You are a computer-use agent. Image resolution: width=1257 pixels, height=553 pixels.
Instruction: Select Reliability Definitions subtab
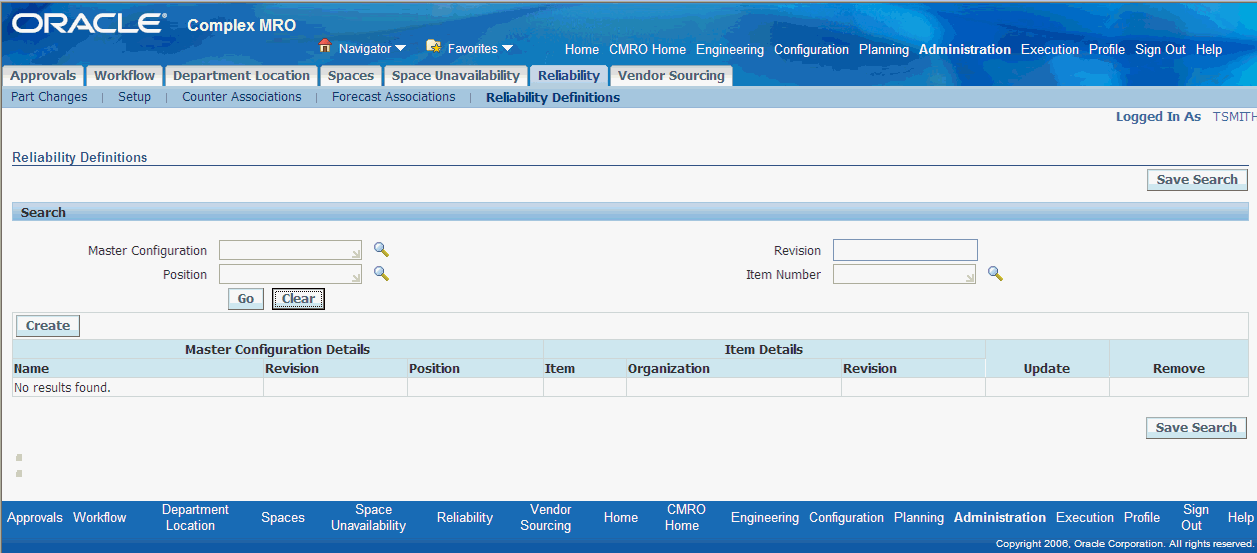click(x=553, y=98)
